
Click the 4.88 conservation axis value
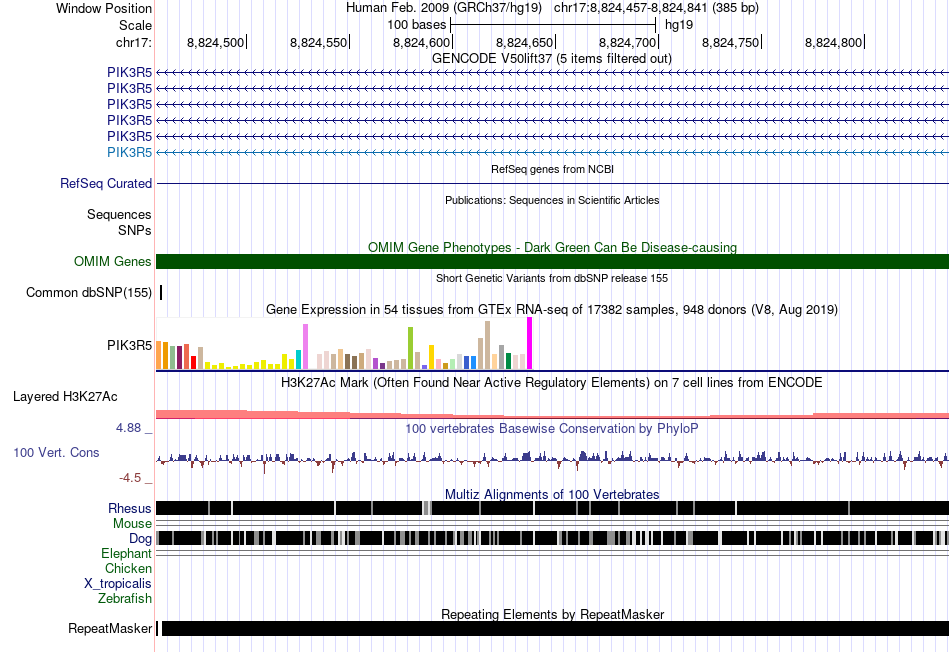click(x=128, y=428)
